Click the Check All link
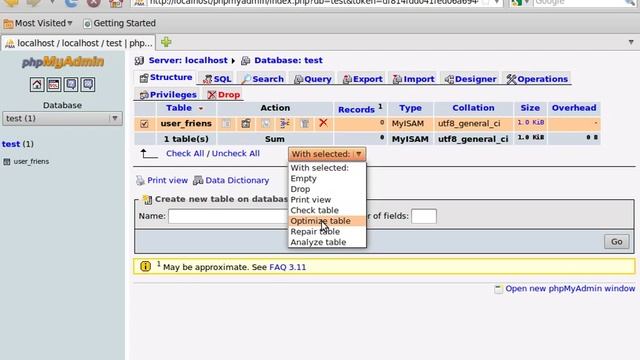The height and width of the screenshot is (360, 640). tap(185, 153)
